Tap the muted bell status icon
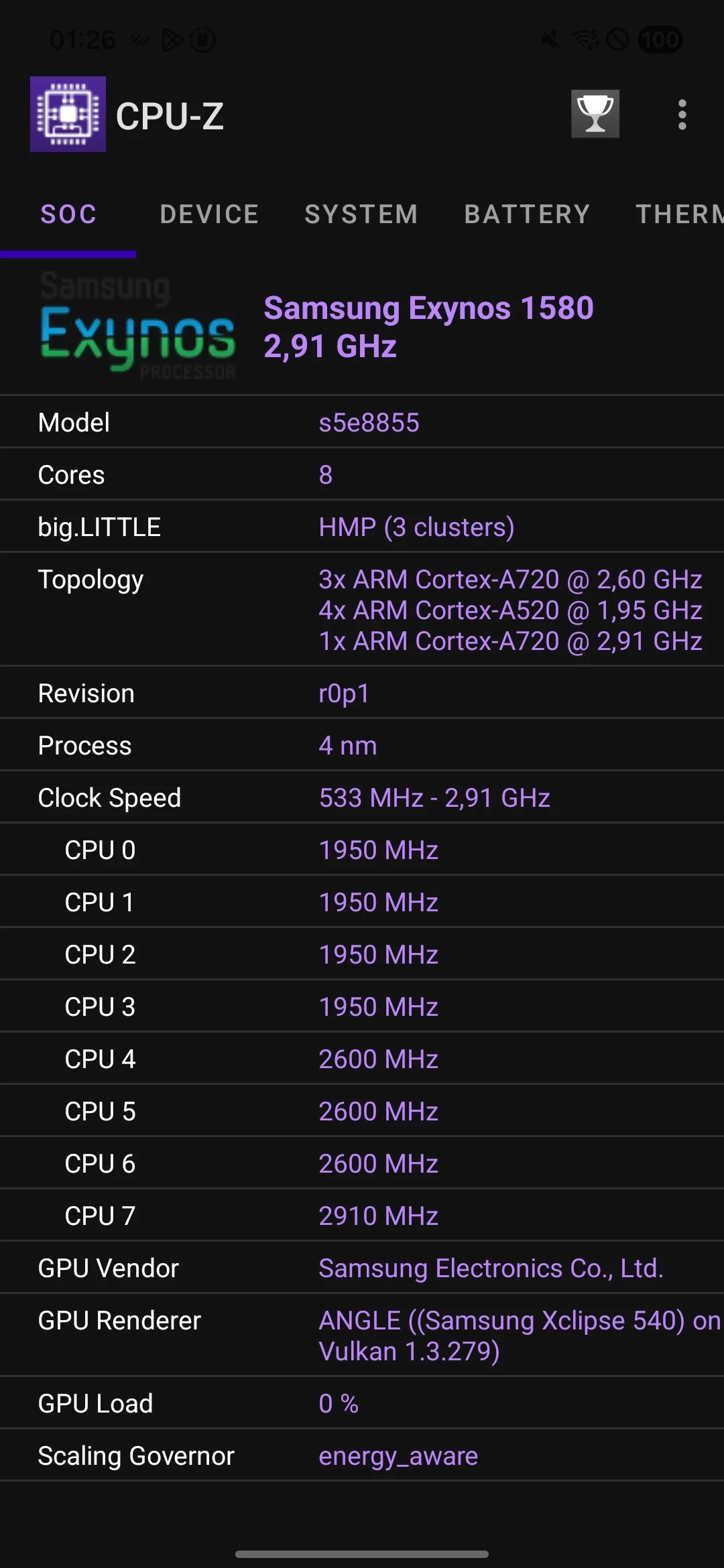The height and width of the screenshot is (1568, 724). pyautogui.click(x=551, y=40)
